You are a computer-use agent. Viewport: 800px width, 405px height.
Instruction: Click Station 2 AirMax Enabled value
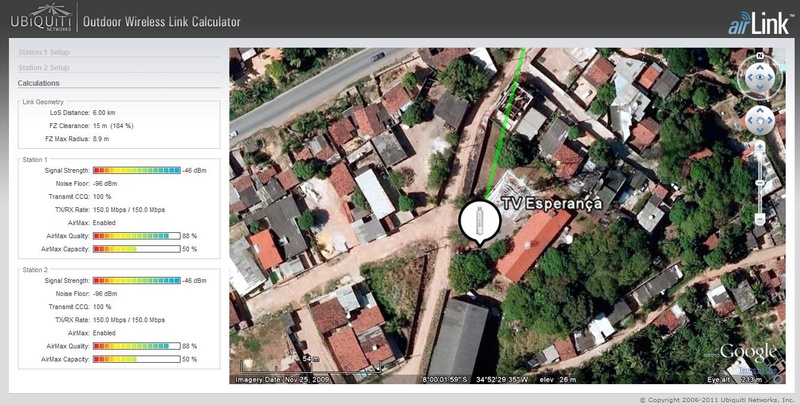point(104,333)
